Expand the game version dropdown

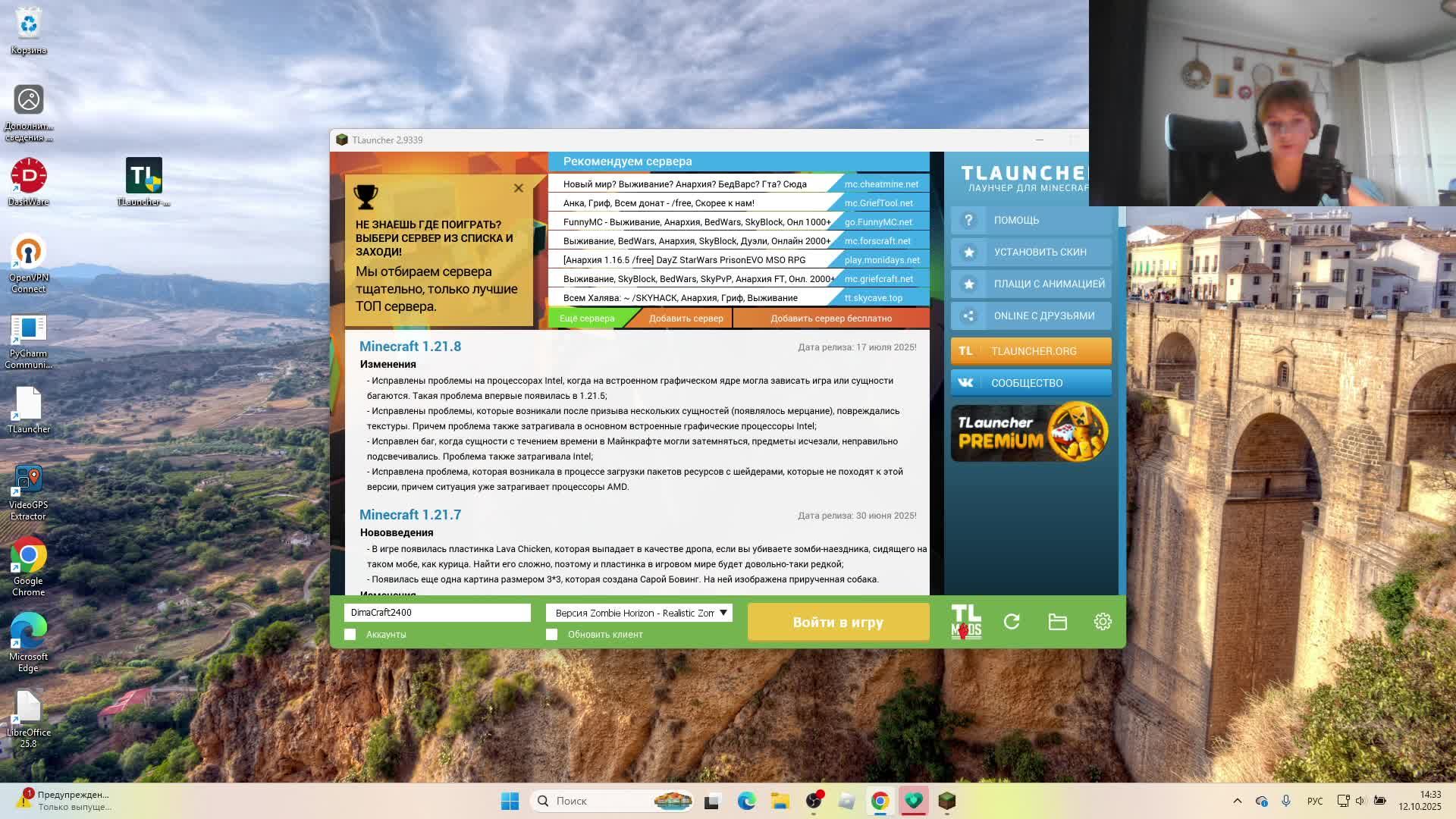723,613
